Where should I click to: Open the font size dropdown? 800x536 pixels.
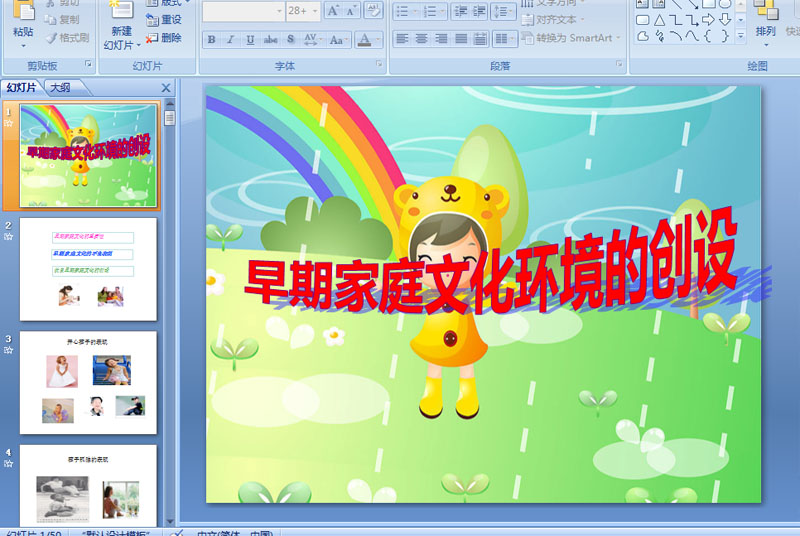pyautogui.click(x=315, y=11)
